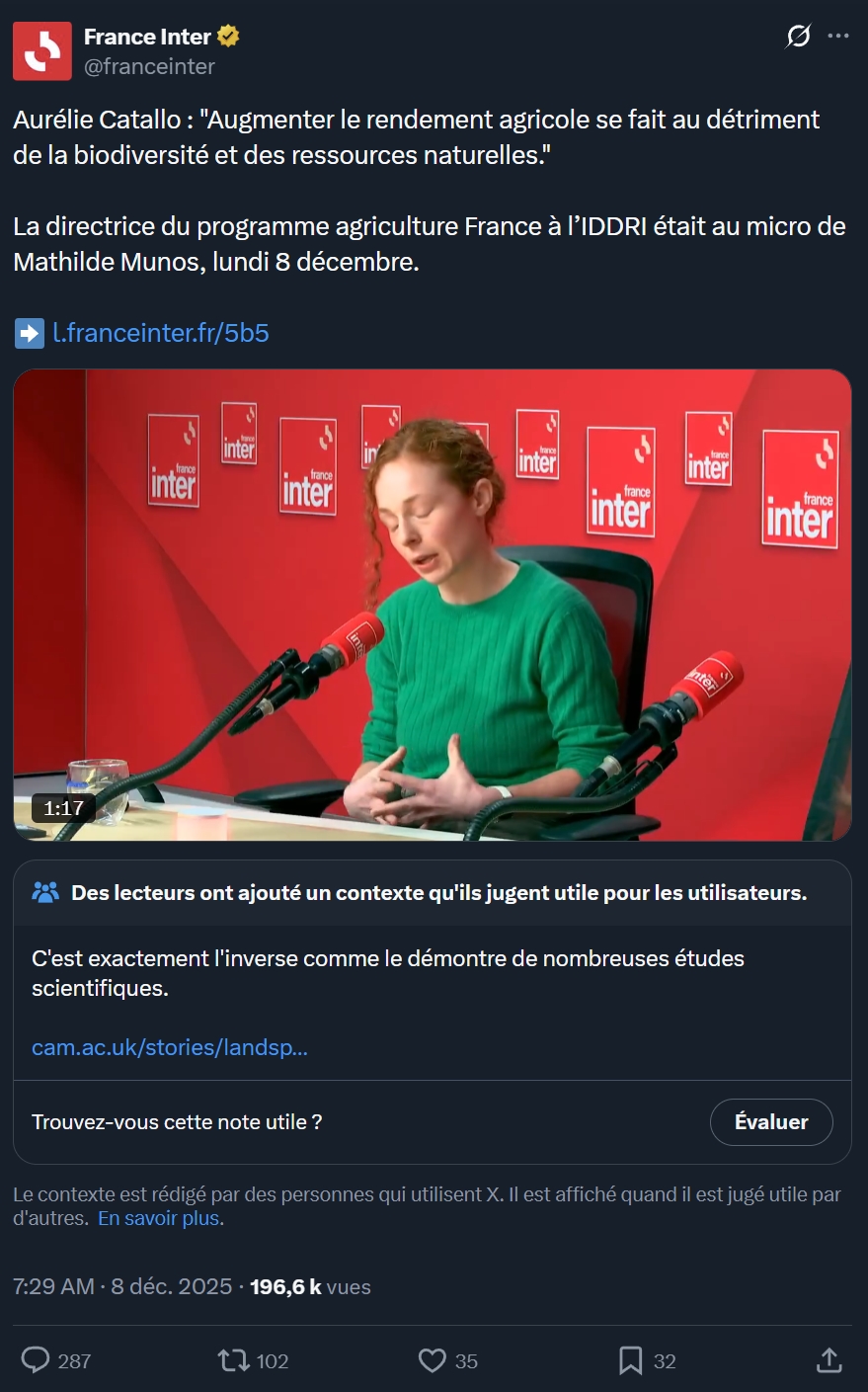Screen dimensions: 868x1392
Task: Click the Évaluer button
Action: (x=771, y=1122)
